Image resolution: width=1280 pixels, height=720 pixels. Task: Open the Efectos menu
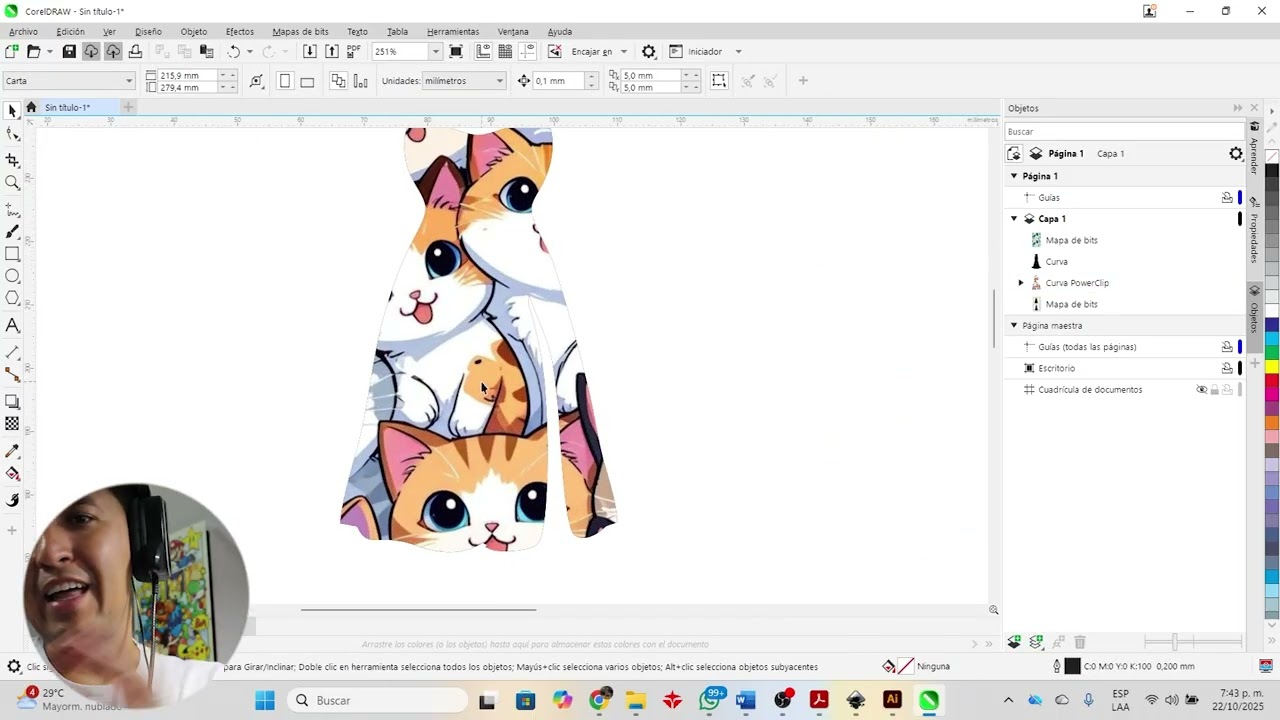pos(240,32)
